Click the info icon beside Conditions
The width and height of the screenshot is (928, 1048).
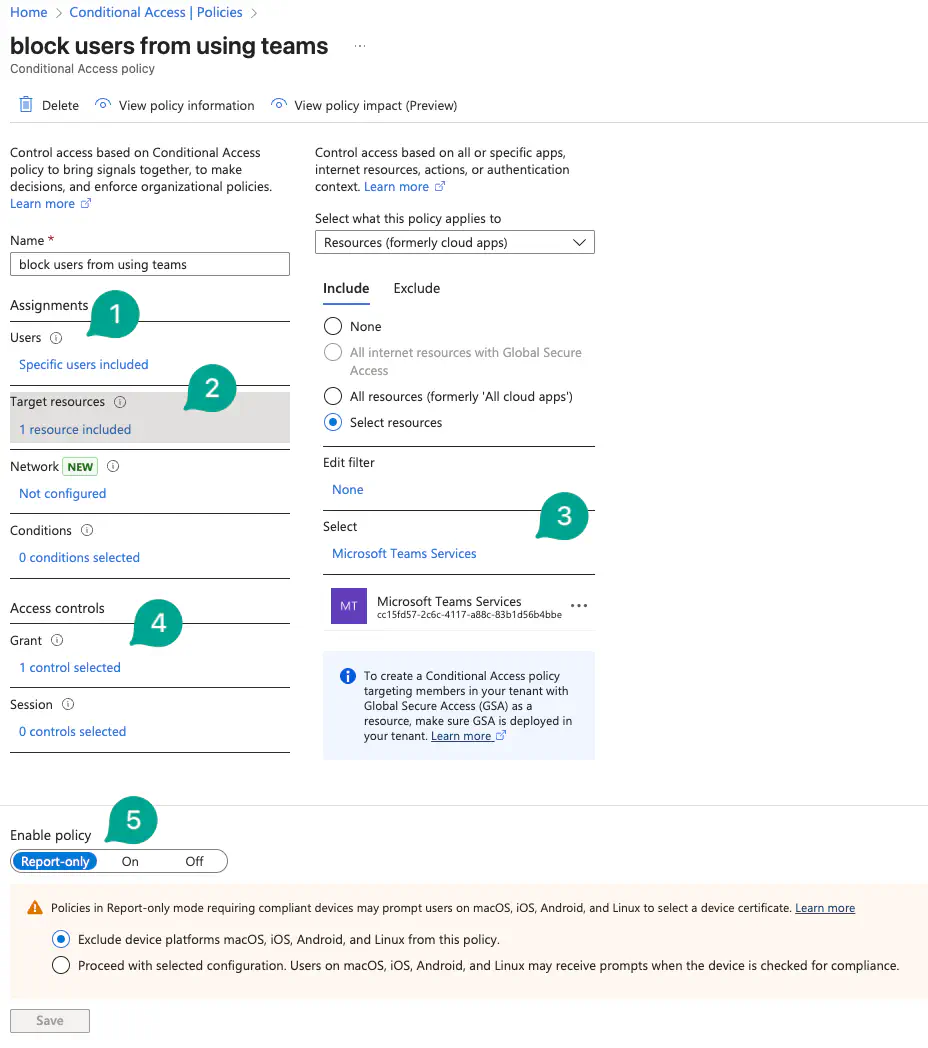click(87, 530)
